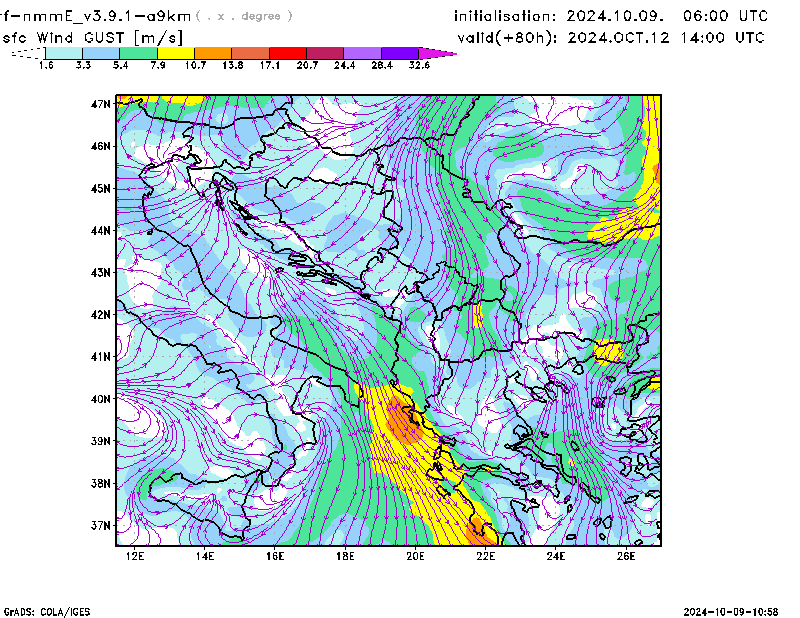This screenshot has height=618, width=800.
Task: Click the 'valid(+80h):' label
Action: (x=508, y=38)
